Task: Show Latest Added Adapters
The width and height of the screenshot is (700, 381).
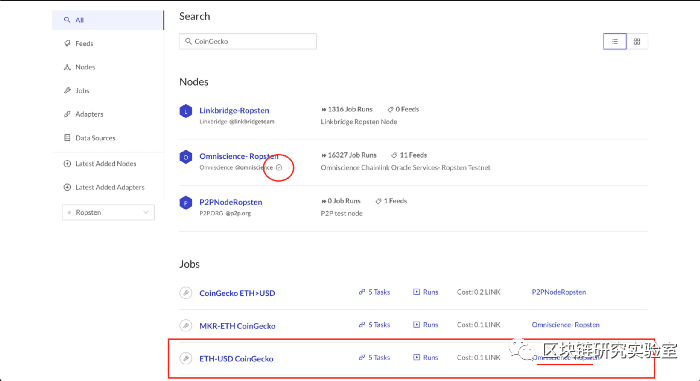Action: pos(109,188)
